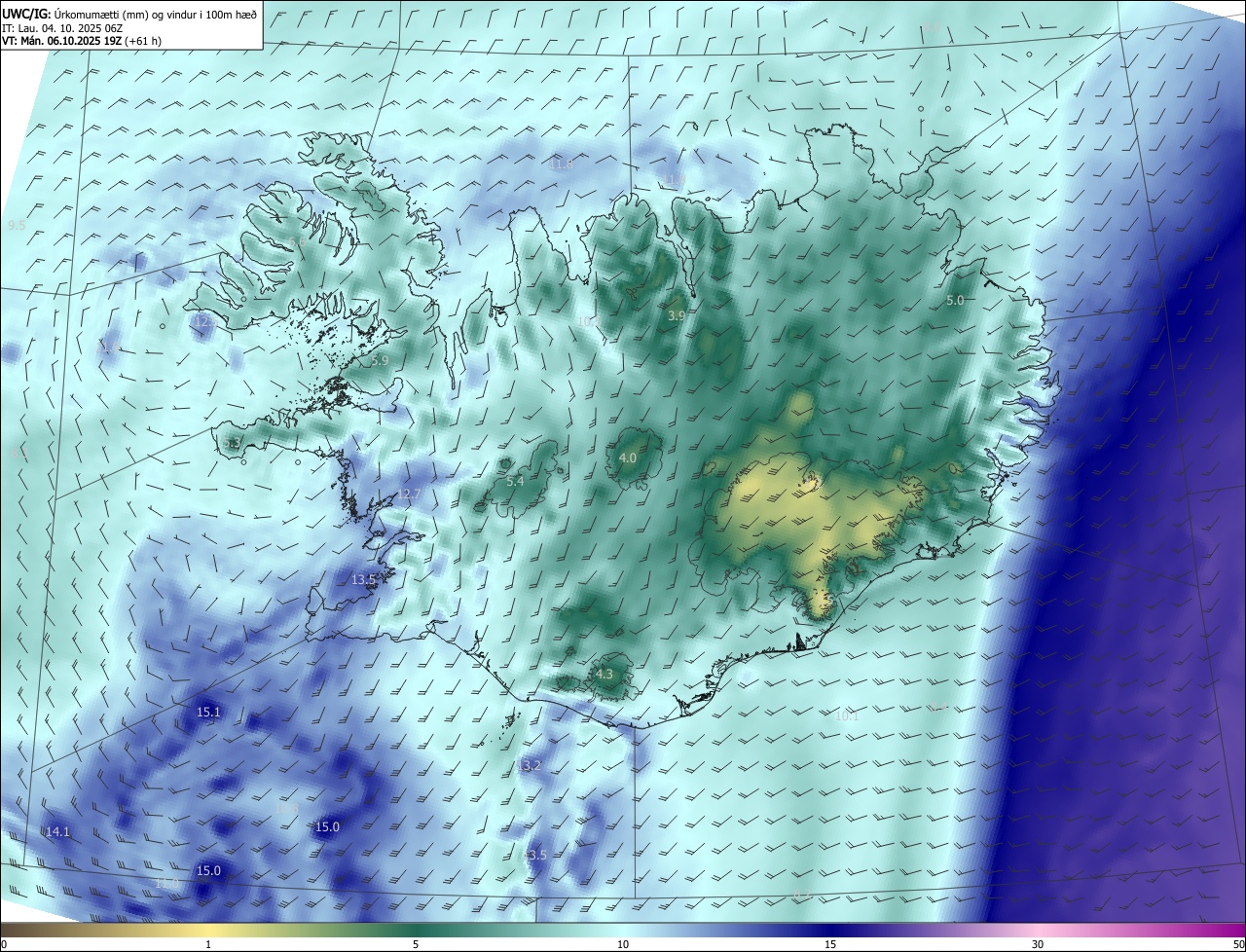
Task: Click the 6.6 value label
Action: pyautogui.click(x=295, y=242)
